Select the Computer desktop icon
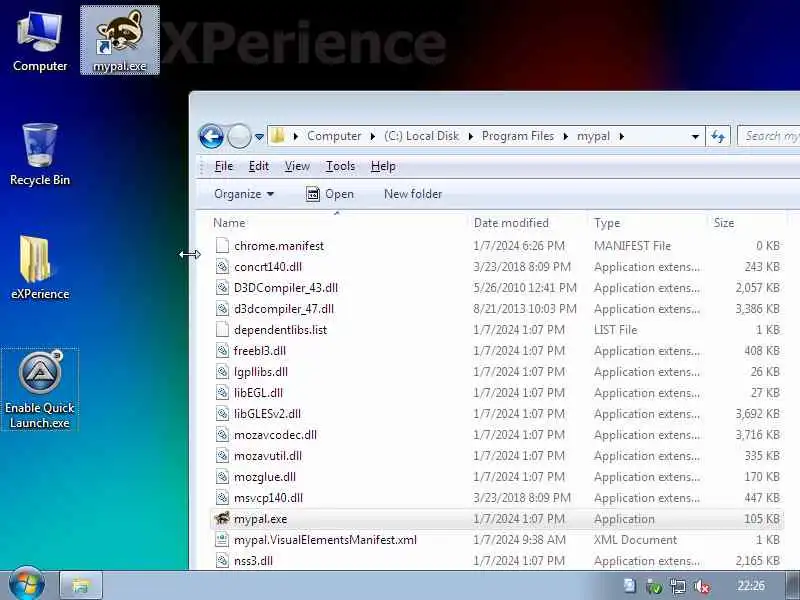The image size is (800, 600). (40, 41)
